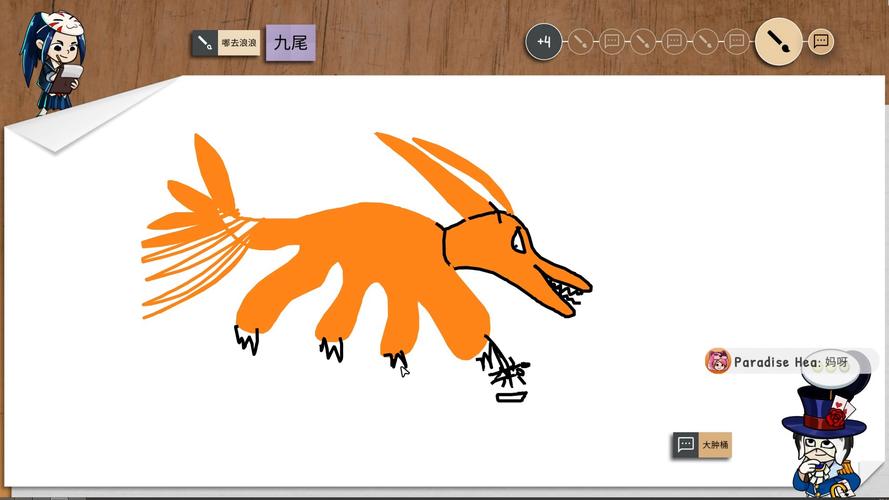Click the three-dot speech bubble

[830, 367]
